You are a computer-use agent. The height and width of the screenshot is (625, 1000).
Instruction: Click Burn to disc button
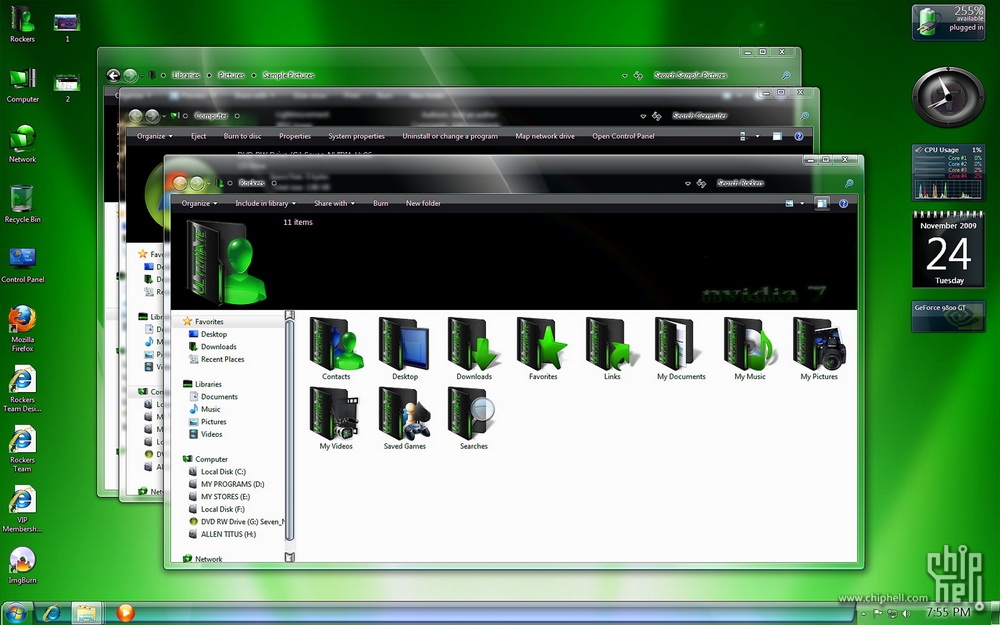(242, 136)
